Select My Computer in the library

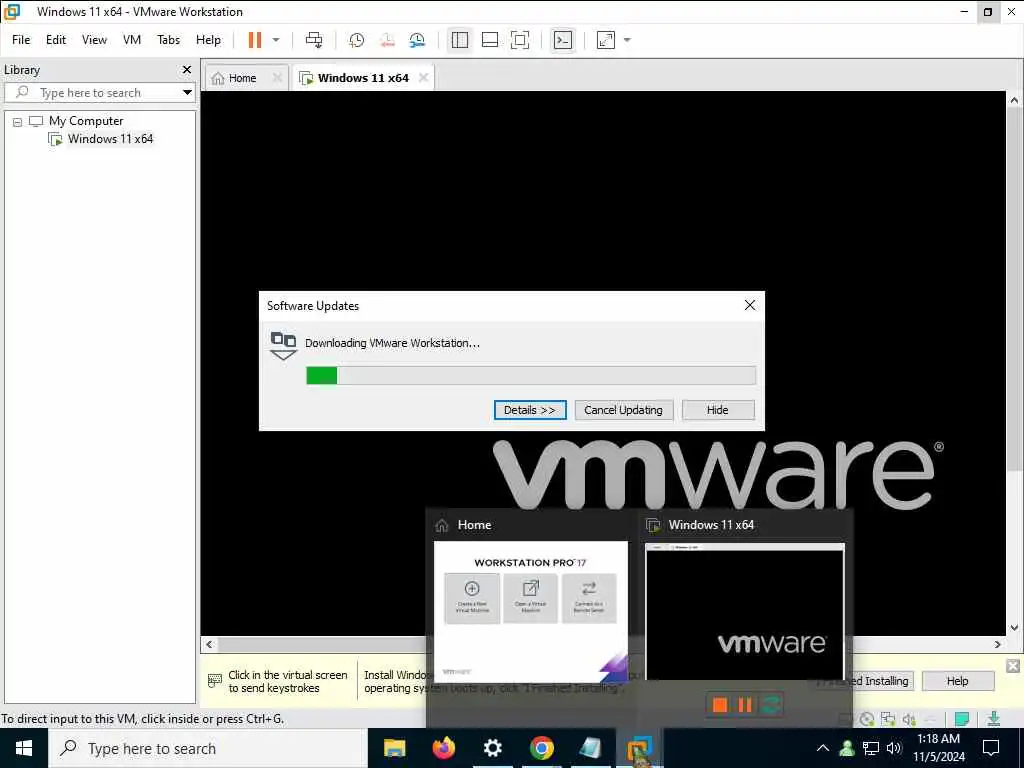click(86, 121)
